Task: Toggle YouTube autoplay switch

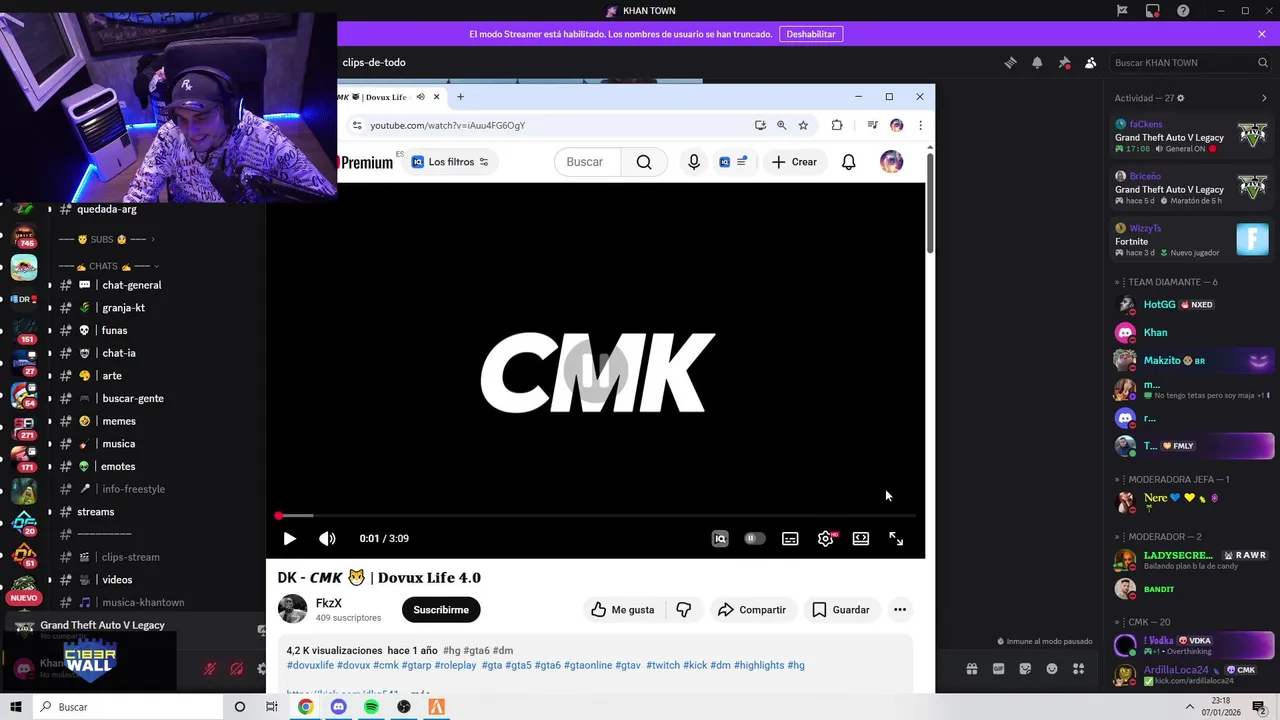Action: tap(755, 538)
